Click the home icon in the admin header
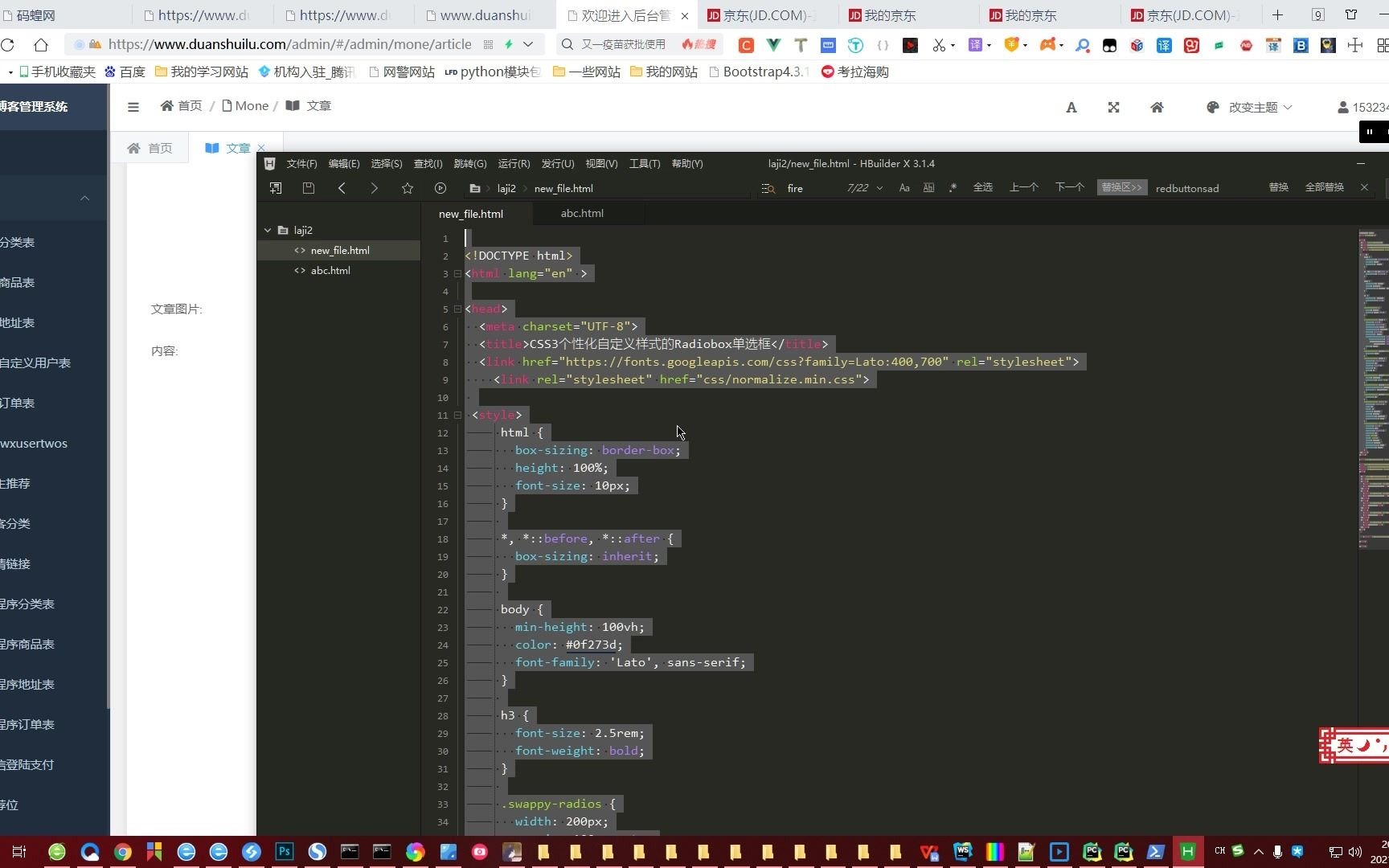 pos(1157,108)
